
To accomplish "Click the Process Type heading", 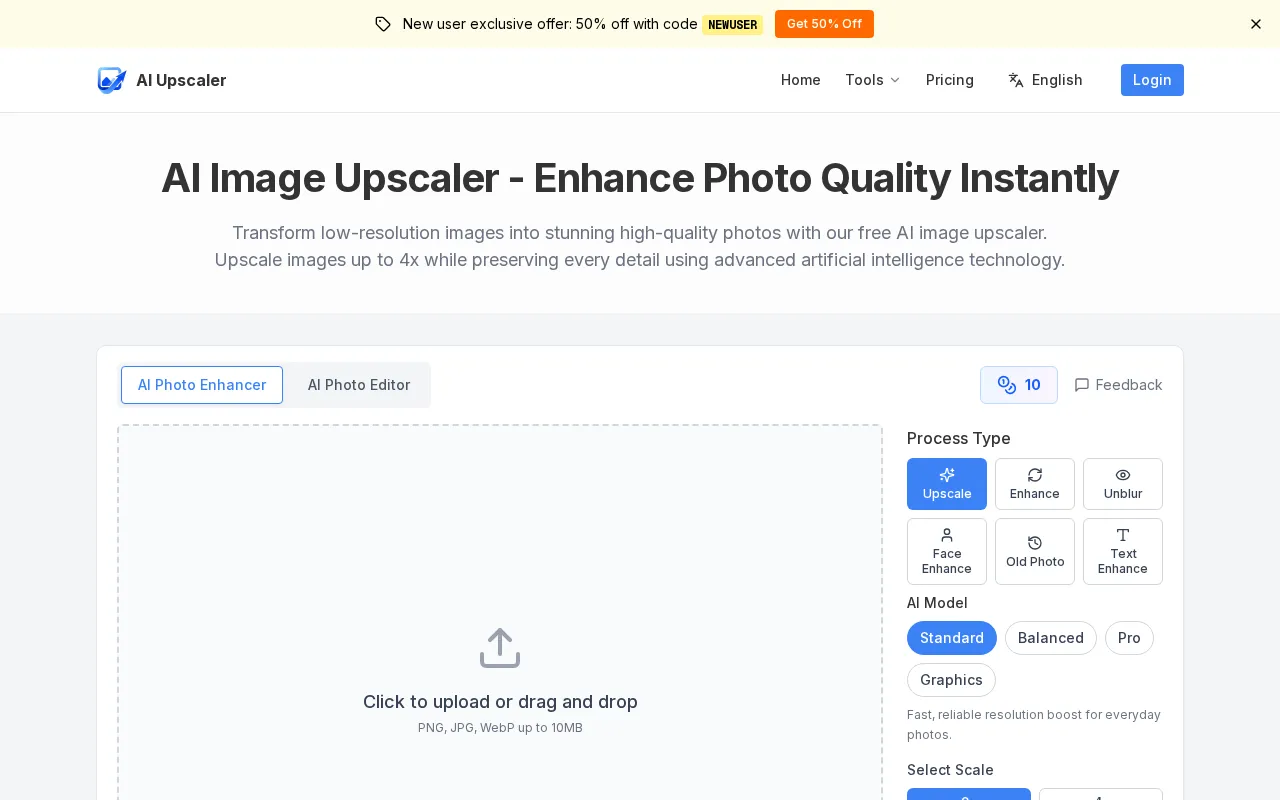I will click(959, 438).
